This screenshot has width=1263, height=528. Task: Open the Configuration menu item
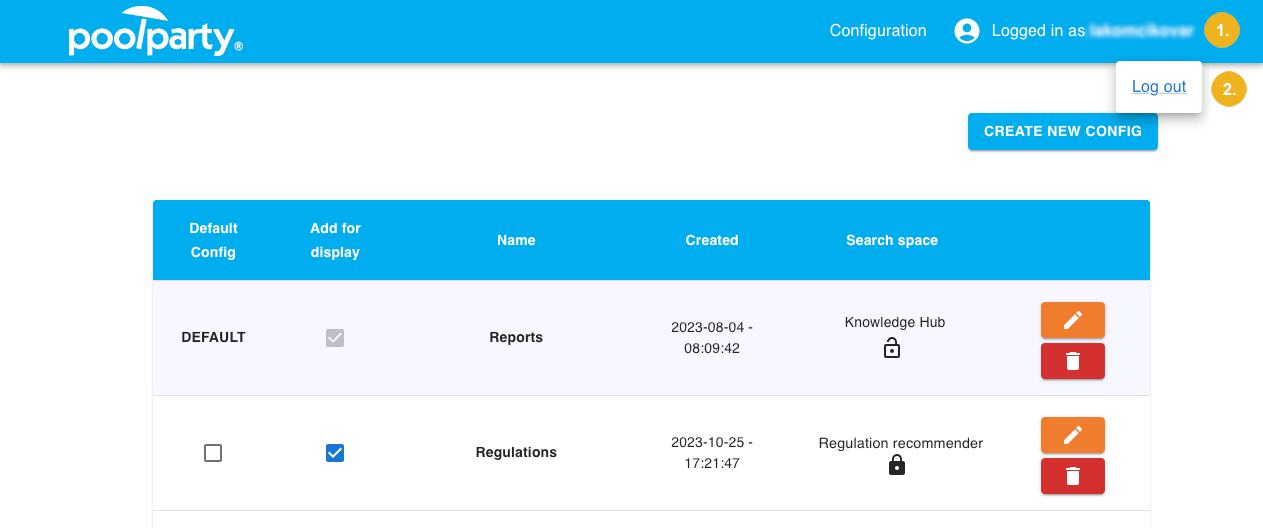878,31
